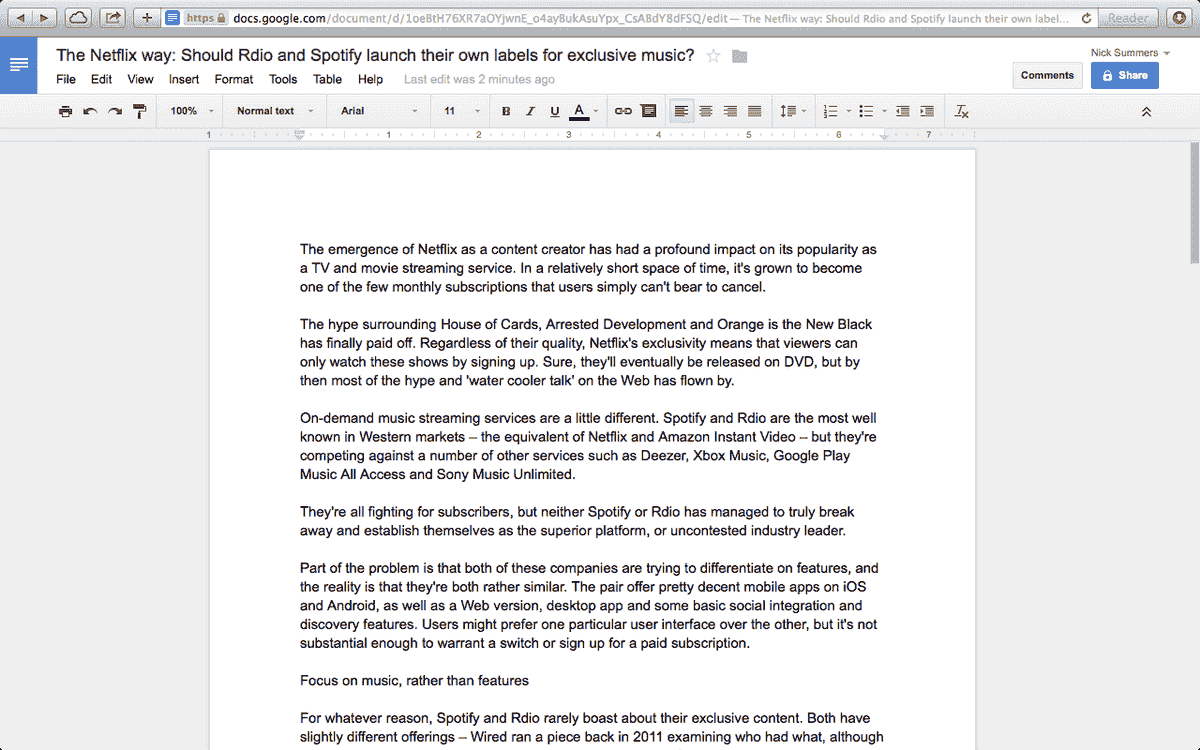Viewport: 1200px width, 750px height.
Task: Open document comments via Comments button
Action: tap(1047, 75)
